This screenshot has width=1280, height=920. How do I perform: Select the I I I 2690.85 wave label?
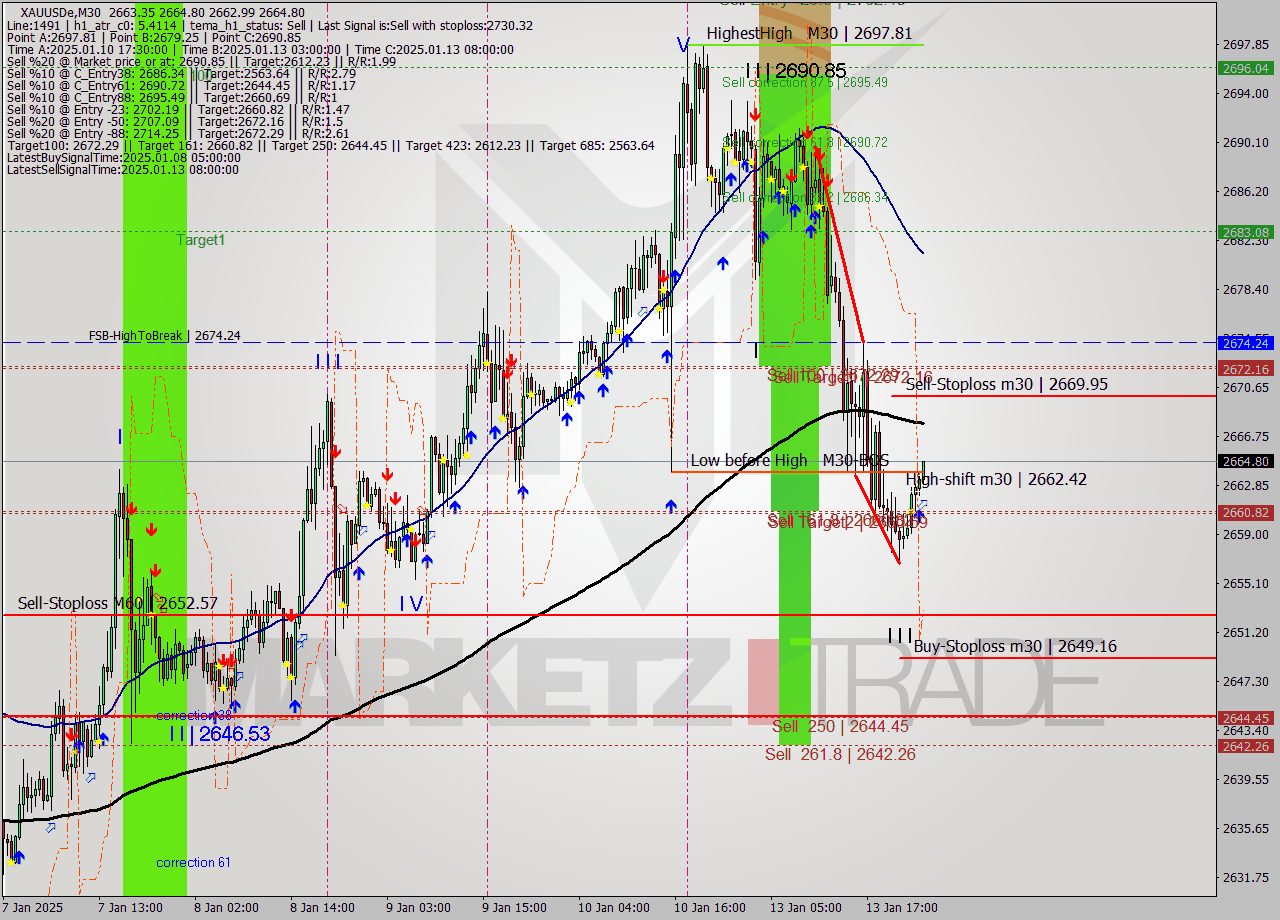pos(796,70)
